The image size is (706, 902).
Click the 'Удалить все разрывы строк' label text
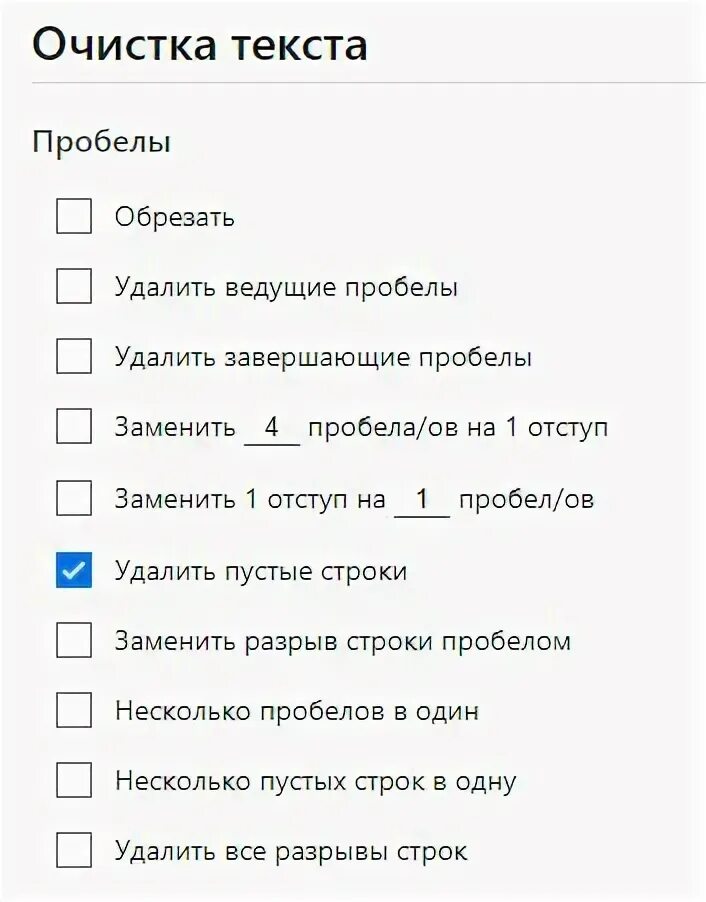291,851
